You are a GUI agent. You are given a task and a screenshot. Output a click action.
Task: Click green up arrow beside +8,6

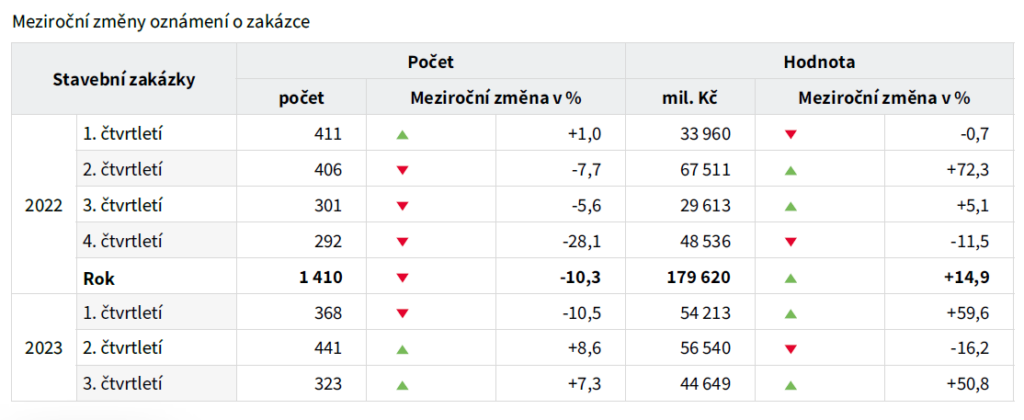pos(402,349)
